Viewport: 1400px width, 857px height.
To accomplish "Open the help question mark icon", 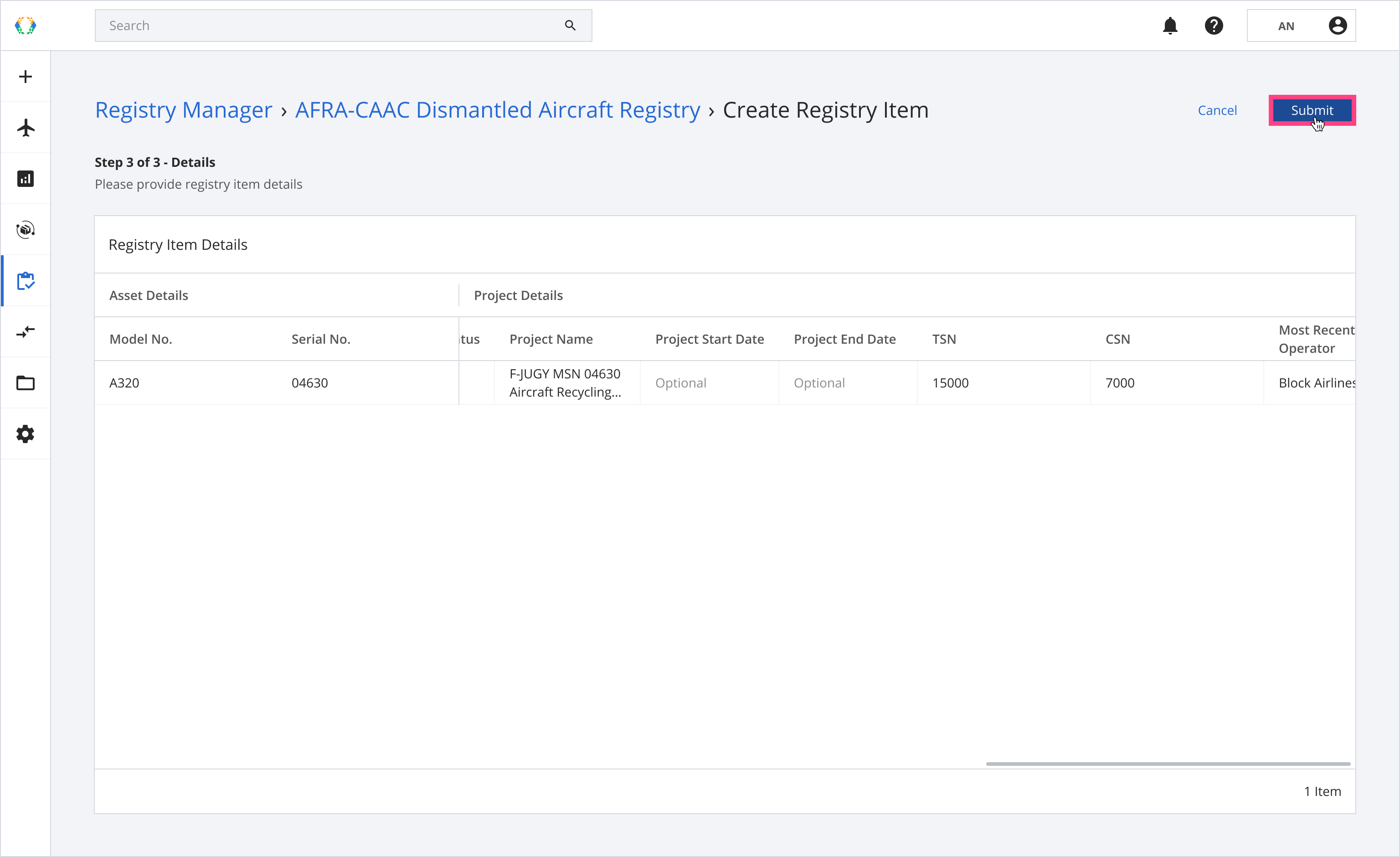I will pos(1214,26).
